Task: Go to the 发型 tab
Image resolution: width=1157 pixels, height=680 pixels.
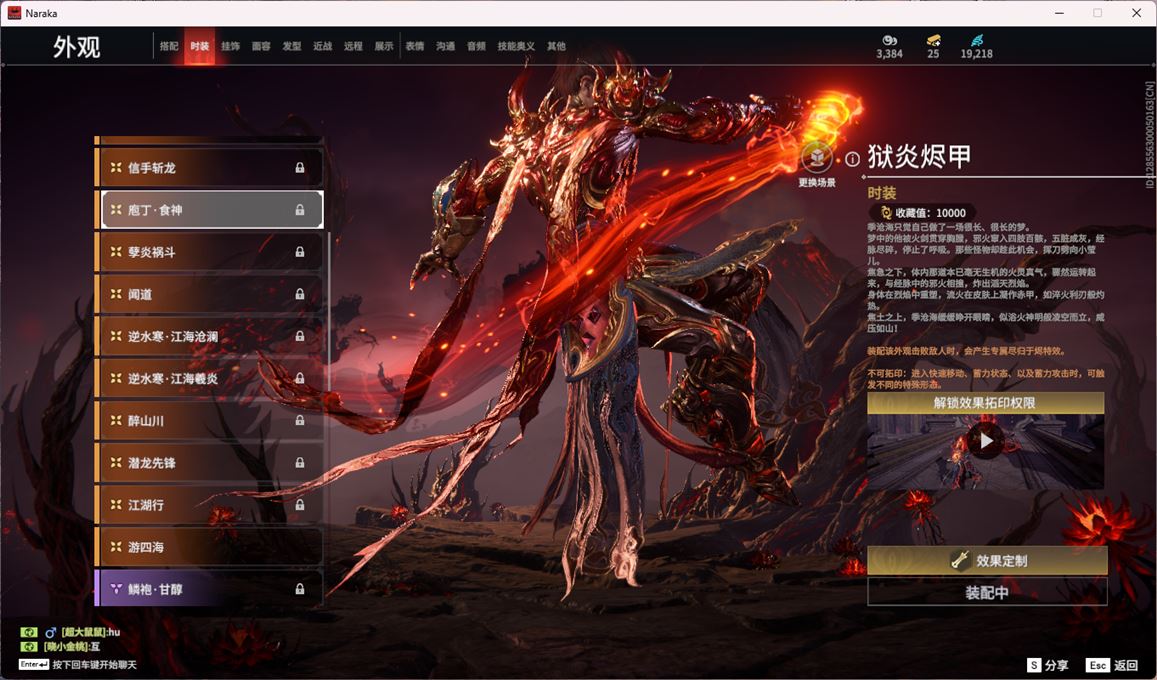Action: click(x=292, y=46)
